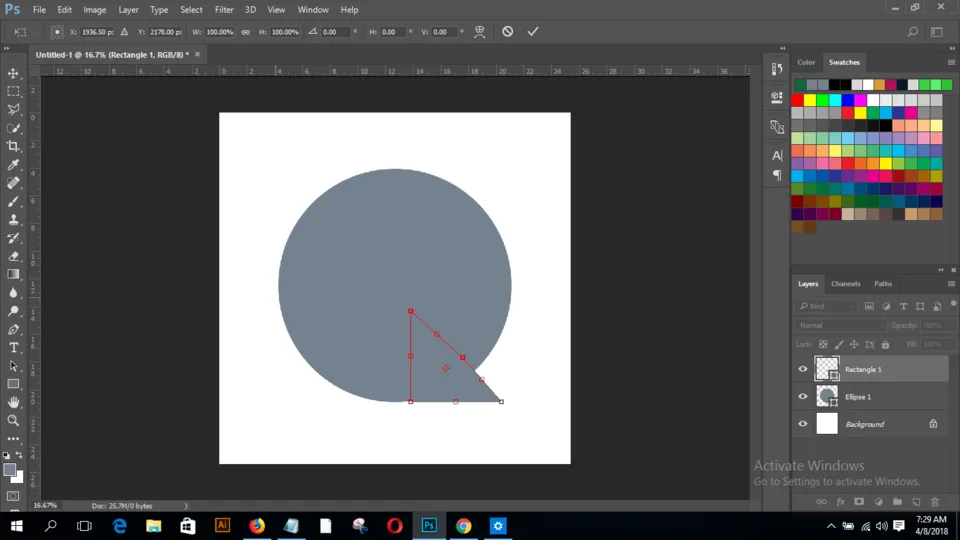Click the foreground color box
960x540 pixels.
pyautogui.click(x=9, y=470)
